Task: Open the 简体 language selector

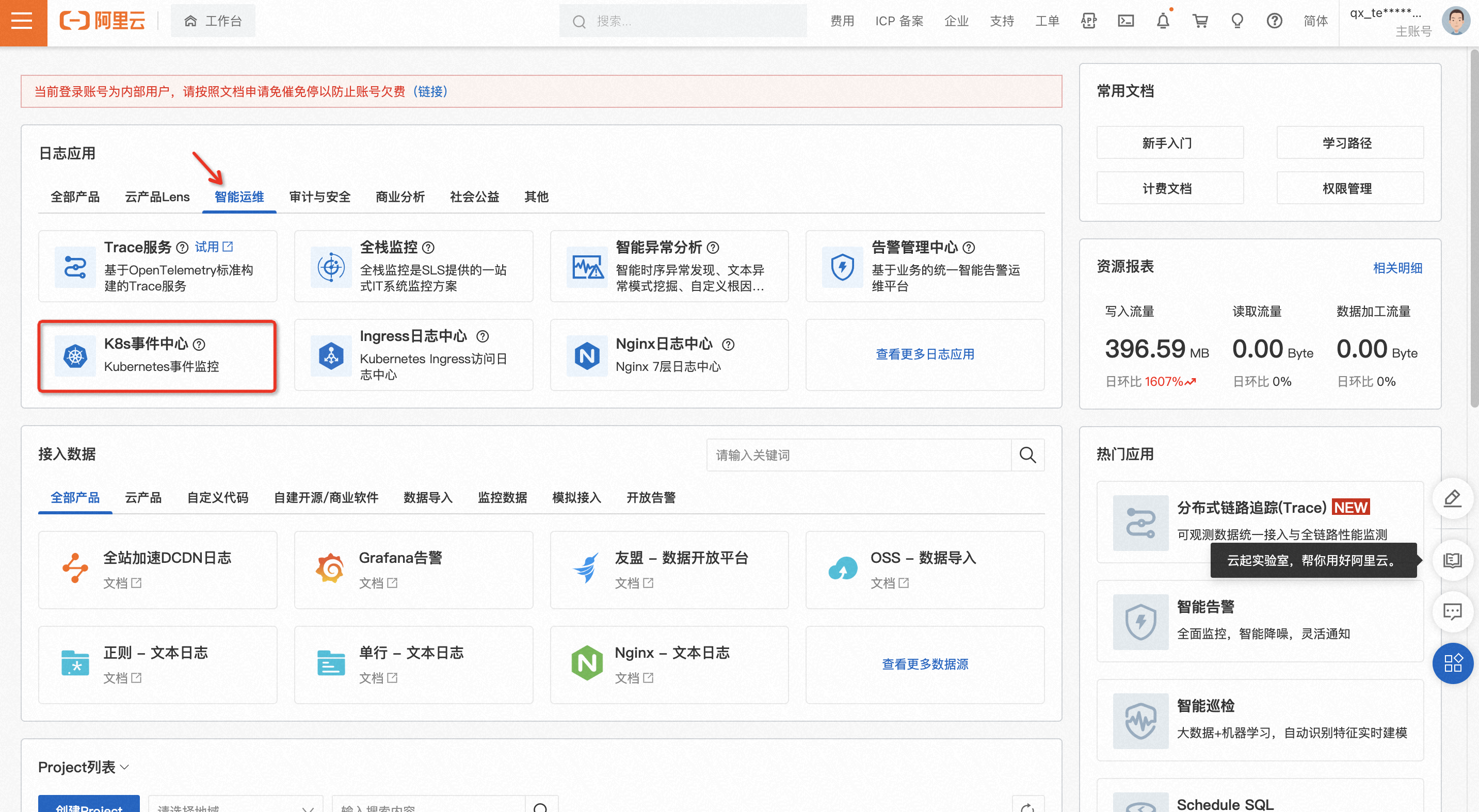Action: pos(1315,21)
